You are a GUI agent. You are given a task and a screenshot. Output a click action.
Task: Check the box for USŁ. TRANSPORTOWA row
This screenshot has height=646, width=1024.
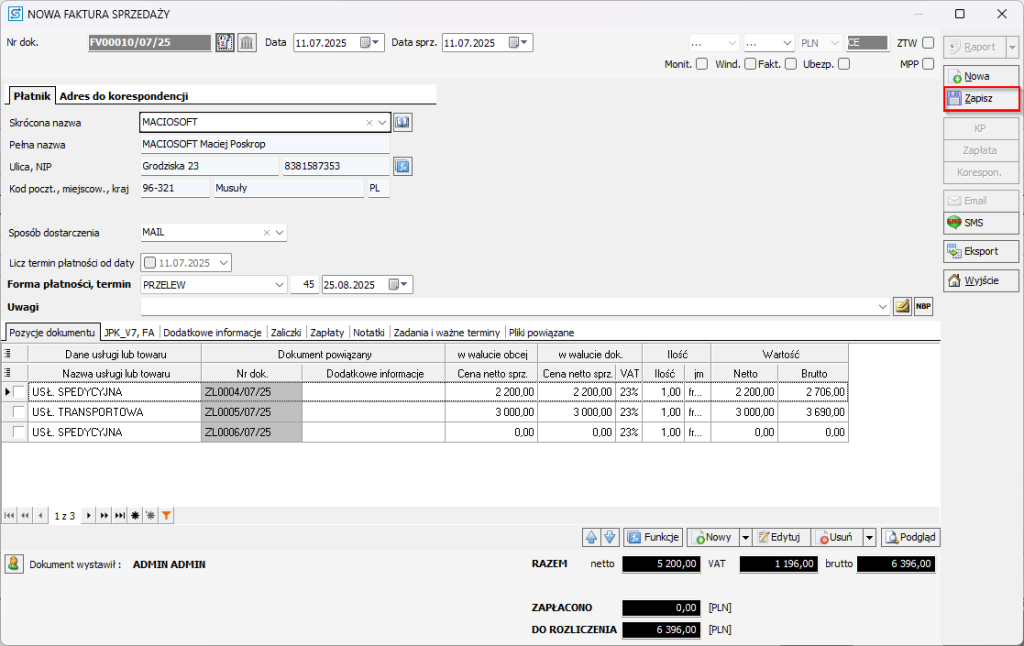tap(19, 412)
